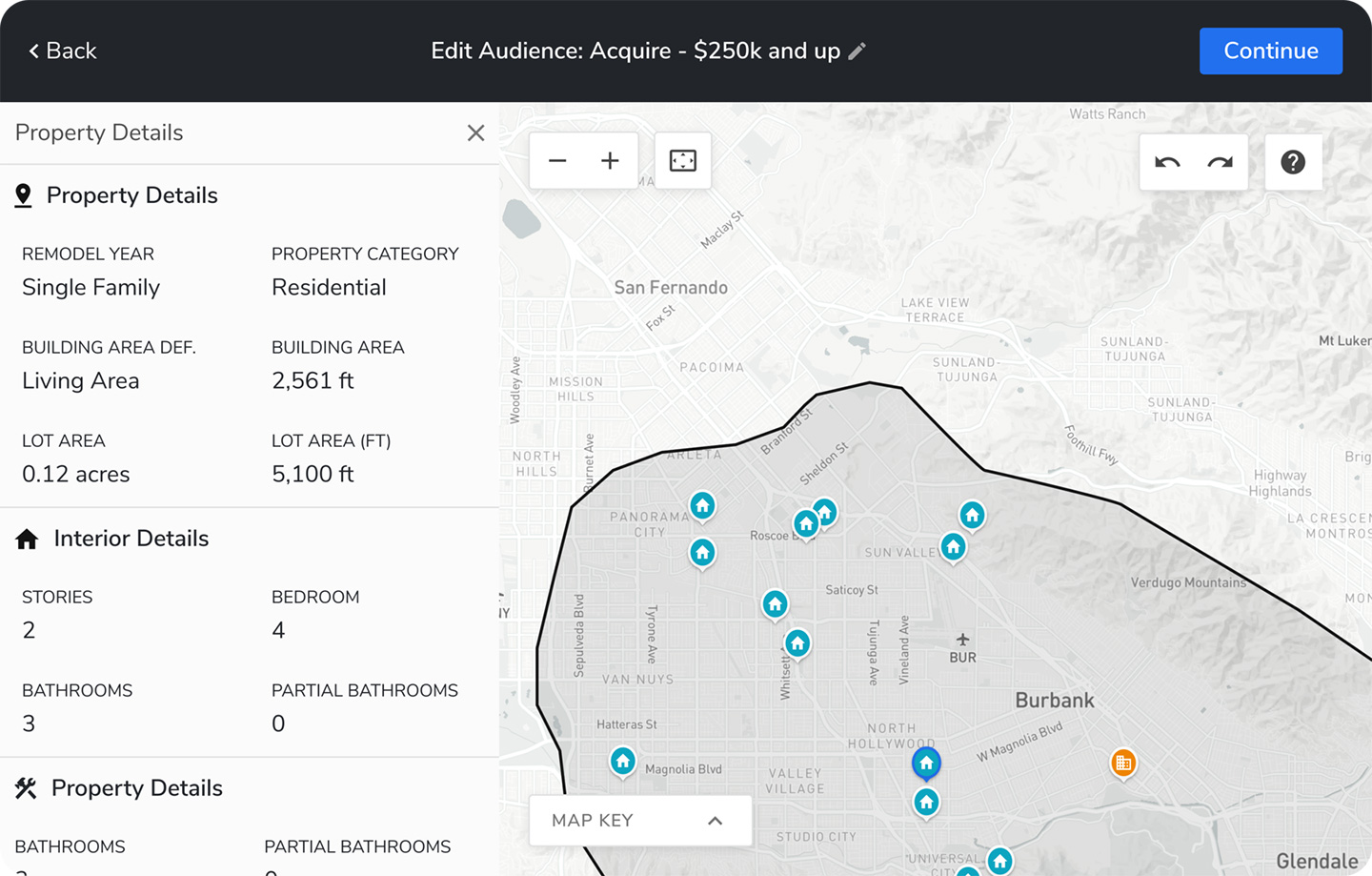
Task: Undo the last map edit
Action: (1167, 162)
